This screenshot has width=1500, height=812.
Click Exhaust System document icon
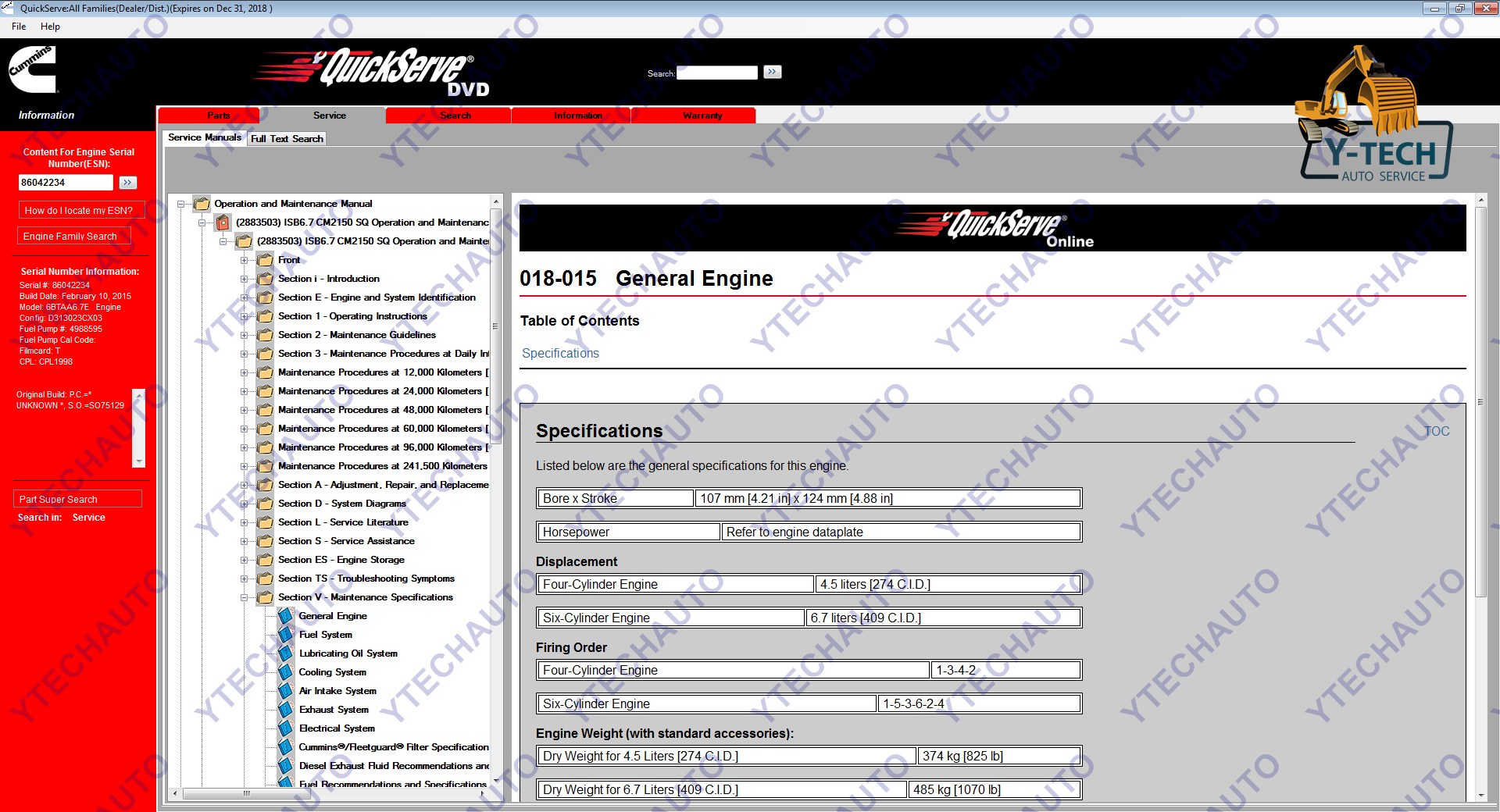[286, 710]
